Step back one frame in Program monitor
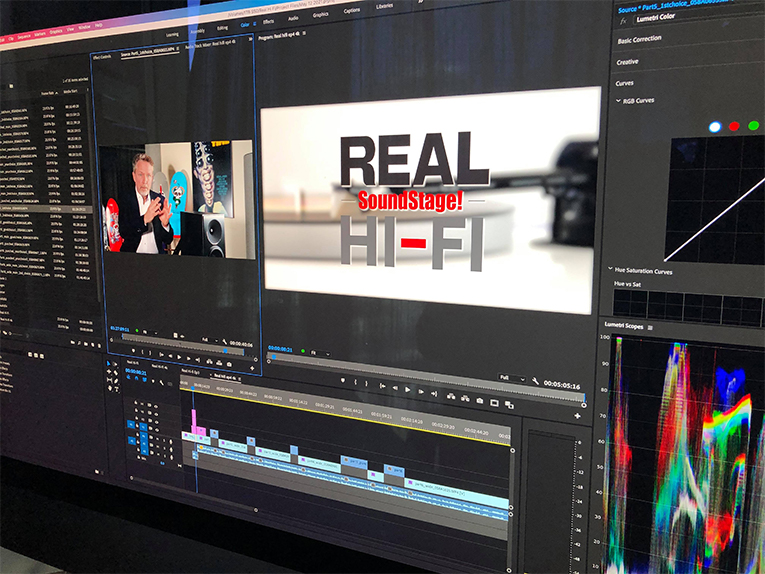The height and width of the screenshot is (574, 765). 395,388
